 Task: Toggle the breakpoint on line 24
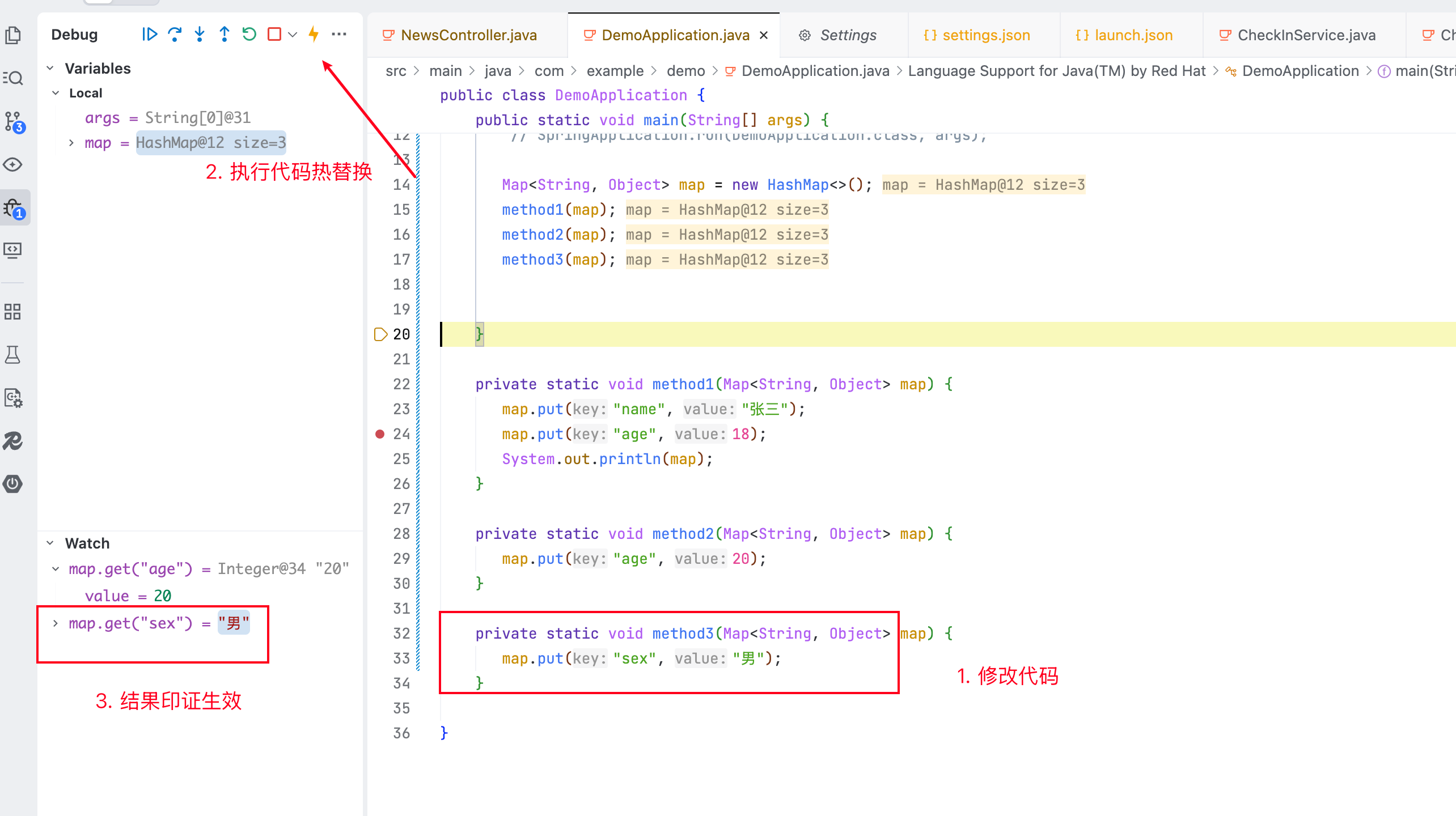380,434
